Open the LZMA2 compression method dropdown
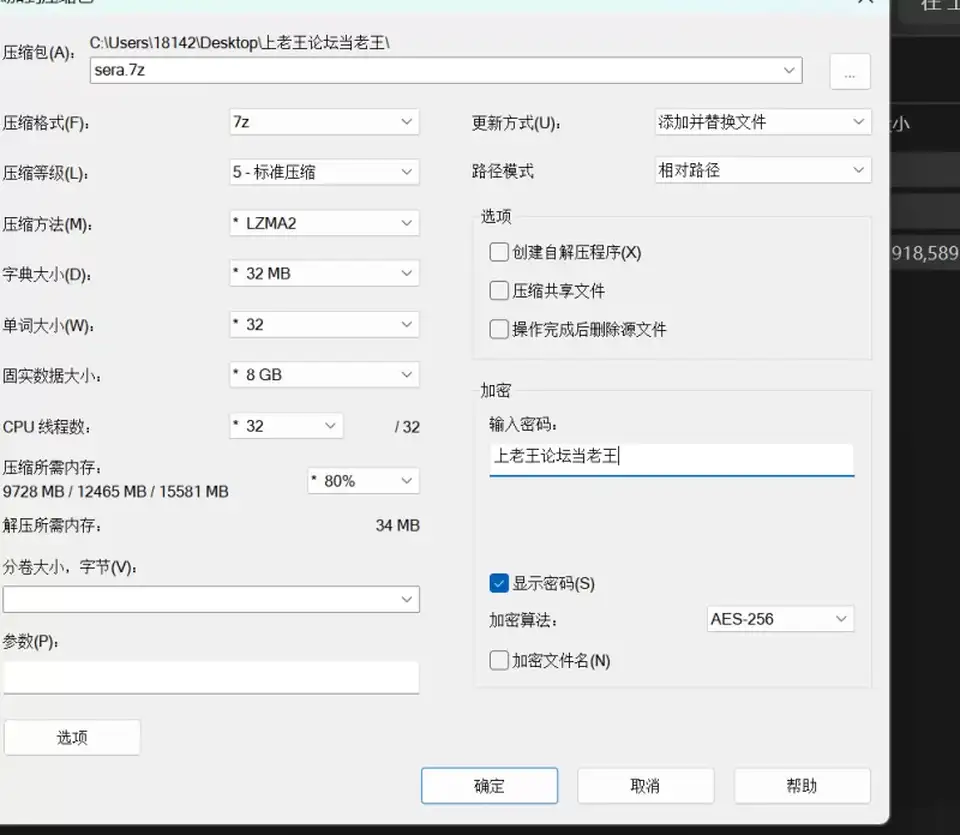960x835 pixels. [324, 223]
